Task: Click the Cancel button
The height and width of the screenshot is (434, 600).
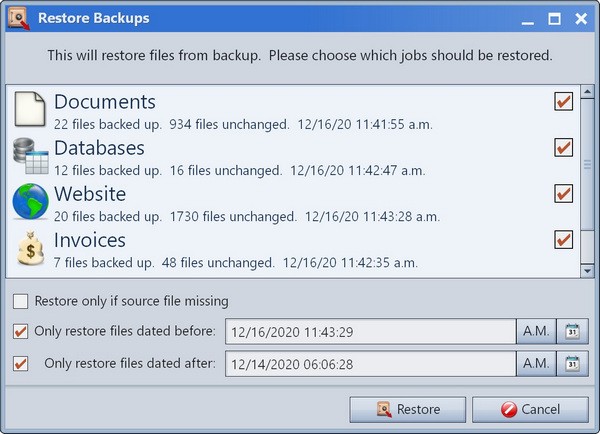Action: click(x=530, y=410)
